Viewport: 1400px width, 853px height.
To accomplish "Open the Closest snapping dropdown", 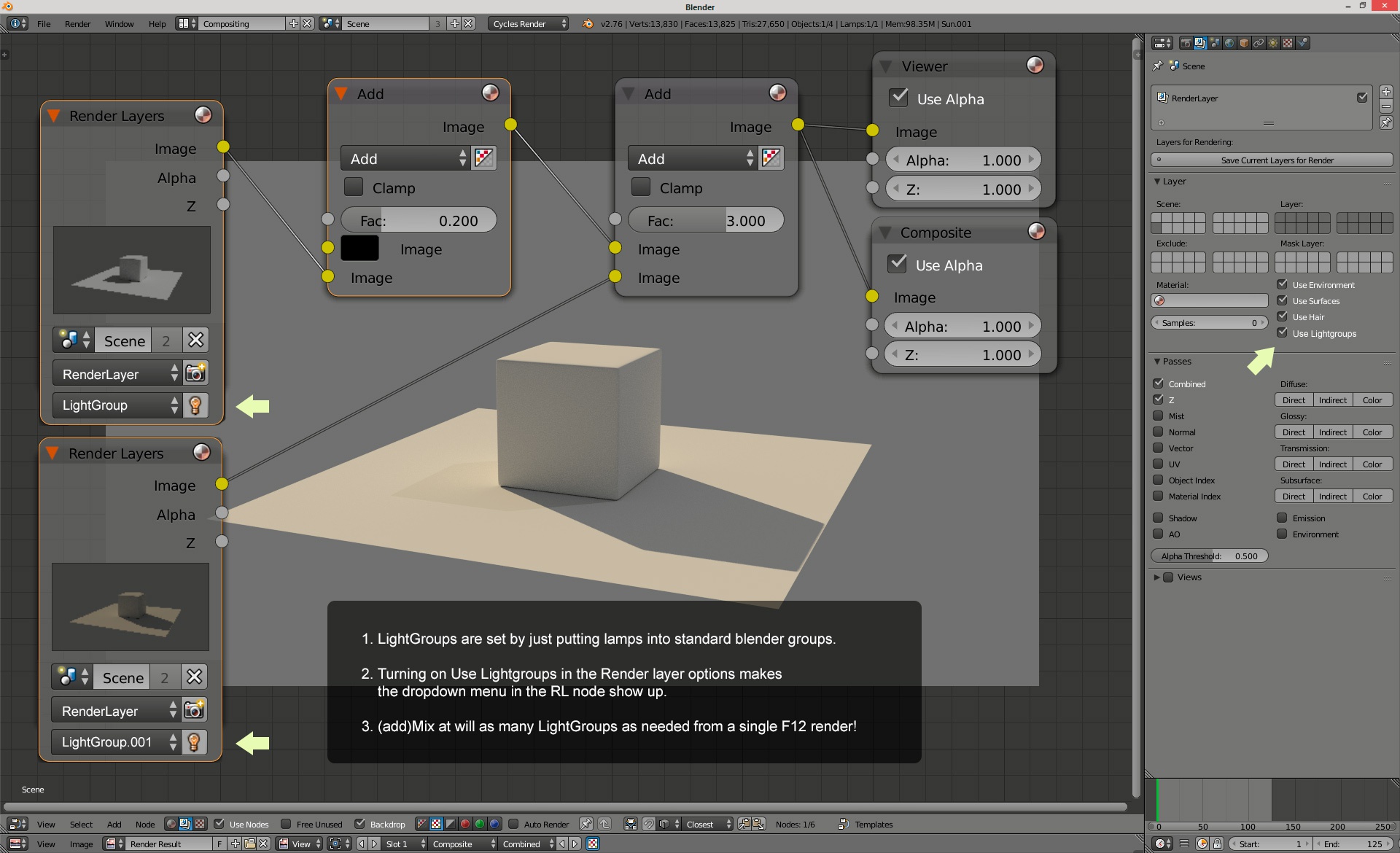I will 708,824.
